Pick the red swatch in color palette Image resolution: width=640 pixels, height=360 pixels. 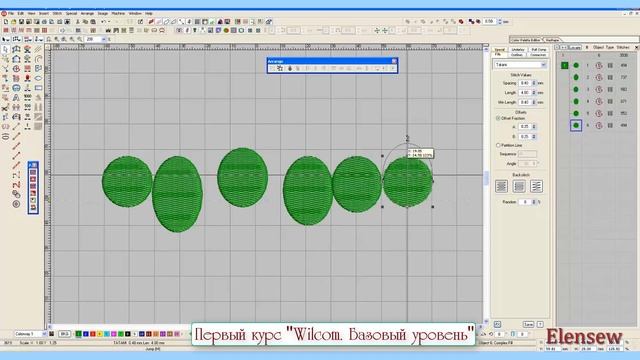point(93,334)
